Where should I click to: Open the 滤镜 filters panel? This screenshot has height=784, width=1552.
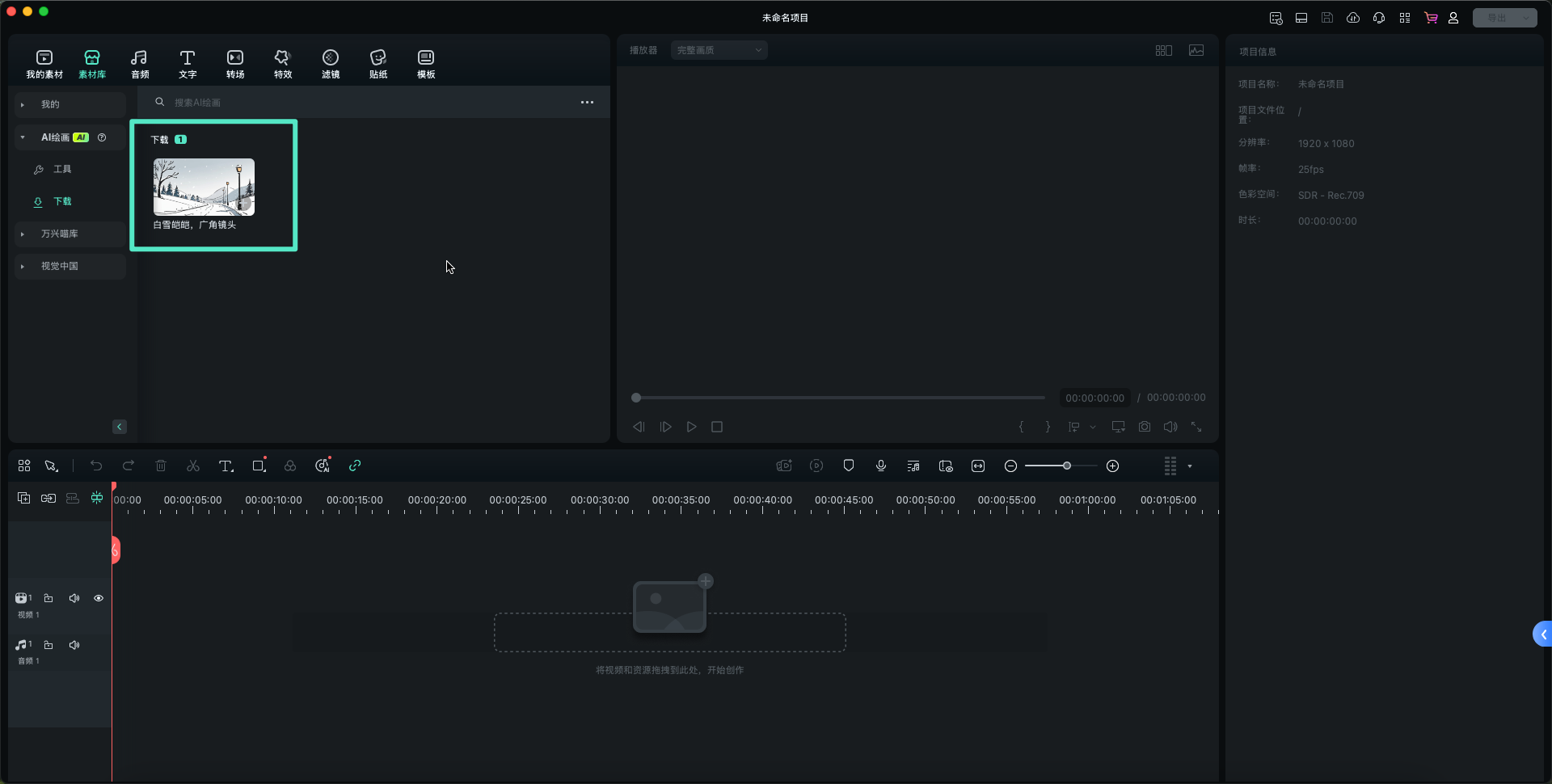(x=330, y=64)
